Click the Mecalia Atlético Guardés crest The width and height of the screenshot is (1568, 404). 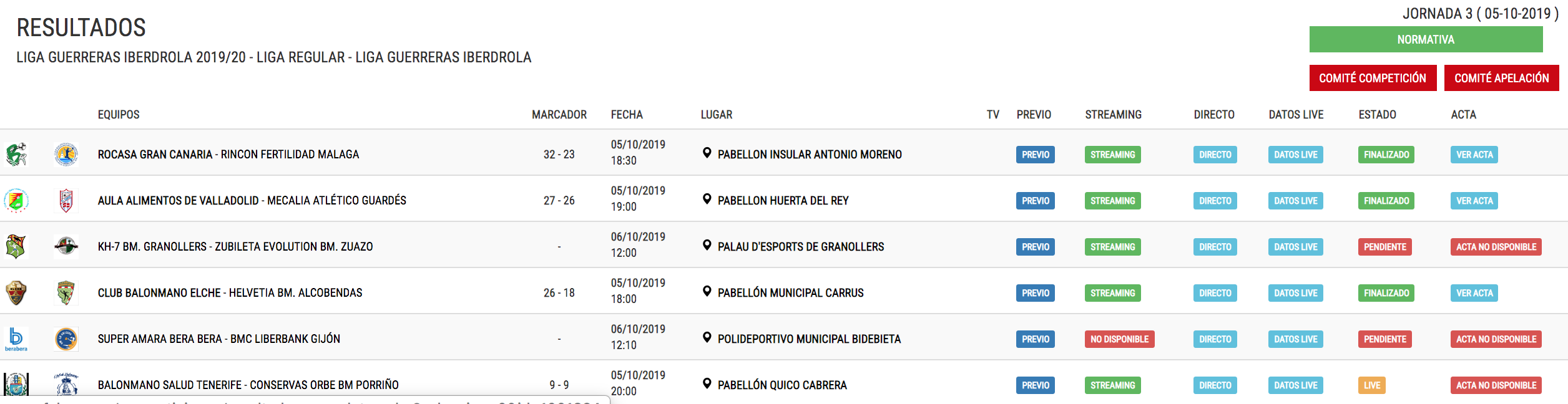(x=66, y=200)
